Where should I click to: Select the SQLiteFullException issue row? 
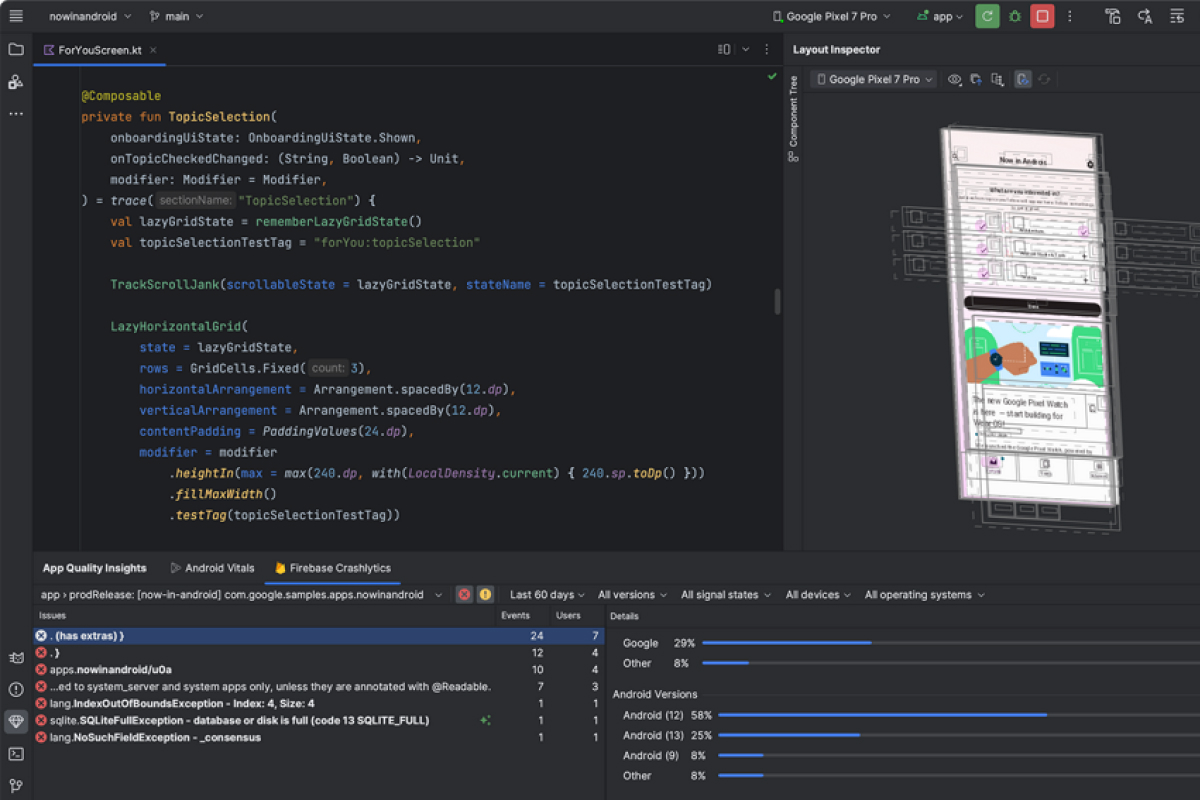click(x=240, y=720)
